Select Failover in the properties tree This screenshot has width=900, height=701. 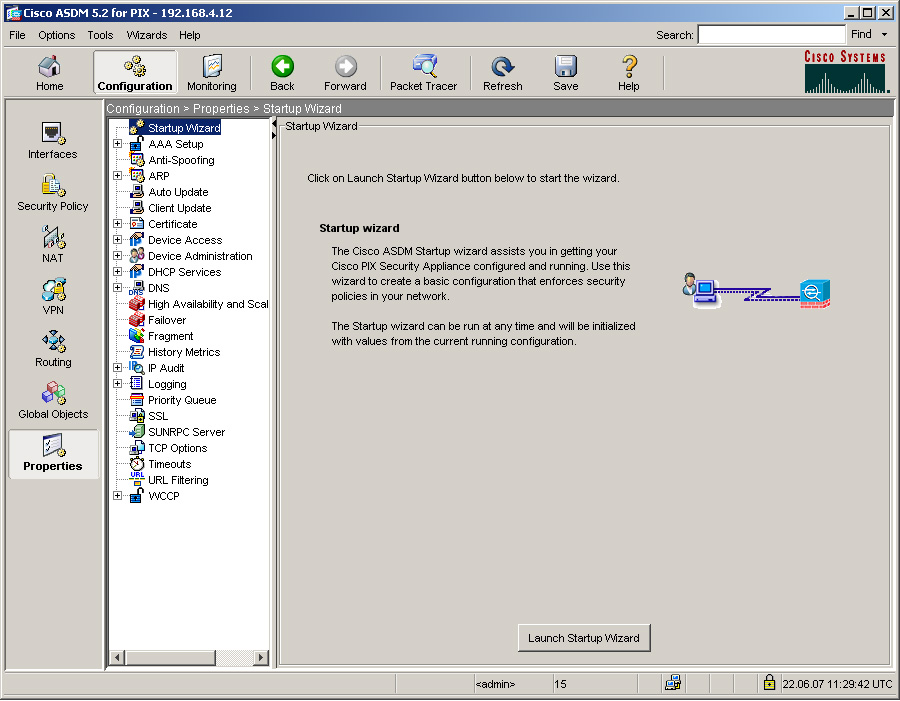coord(167,320)
